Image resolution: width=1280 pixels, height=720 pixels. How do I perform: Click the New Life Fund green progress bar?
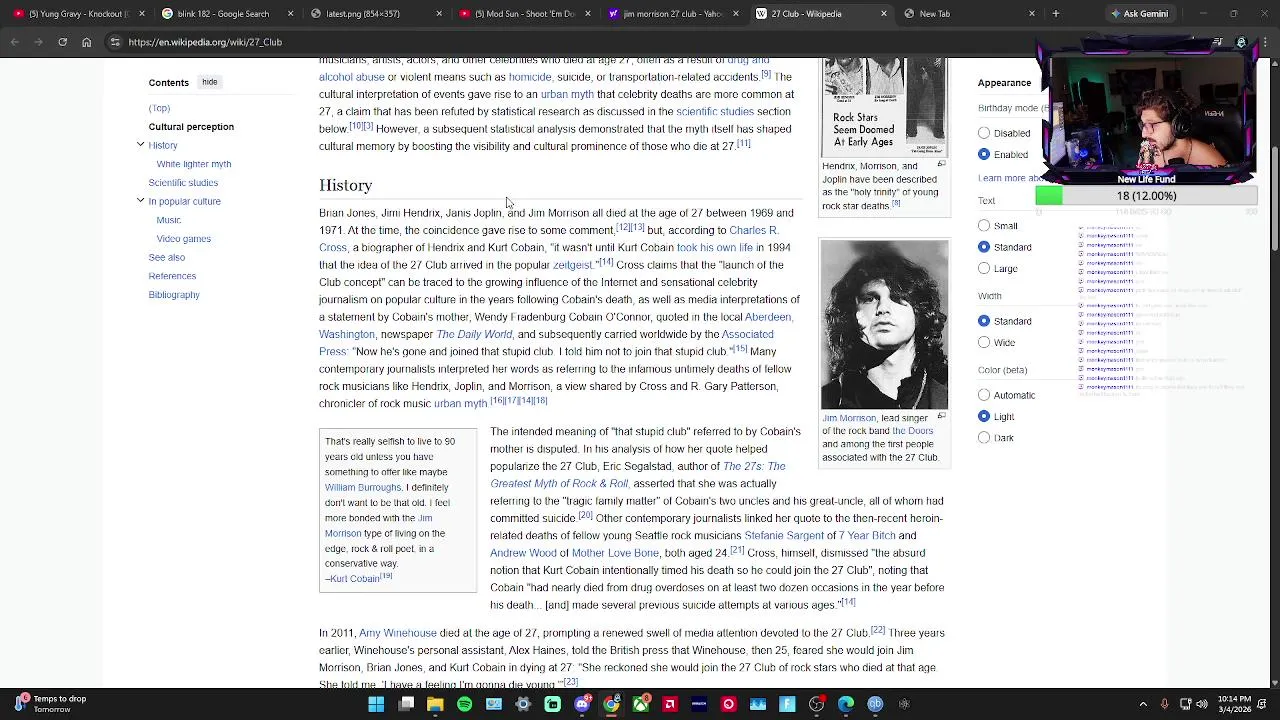pos(1049,196)
